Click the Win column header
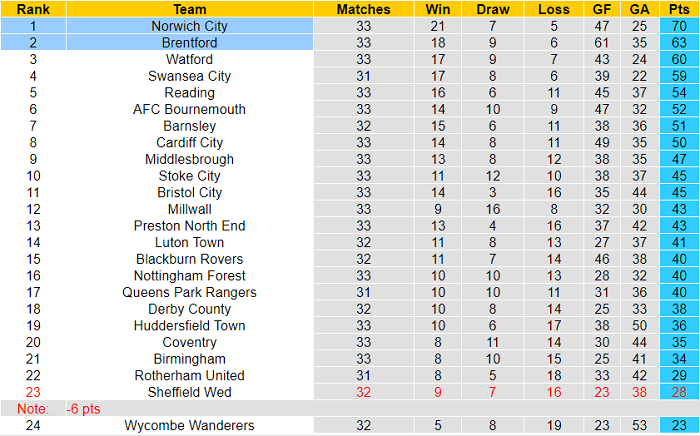The image size is (700, 436). 436,9
